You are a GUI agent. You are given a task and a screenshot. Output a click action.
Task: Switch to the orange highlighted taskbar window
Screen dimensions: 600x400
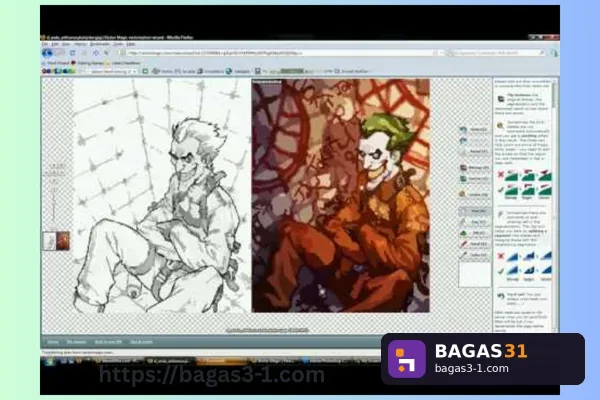pos(222,361)
